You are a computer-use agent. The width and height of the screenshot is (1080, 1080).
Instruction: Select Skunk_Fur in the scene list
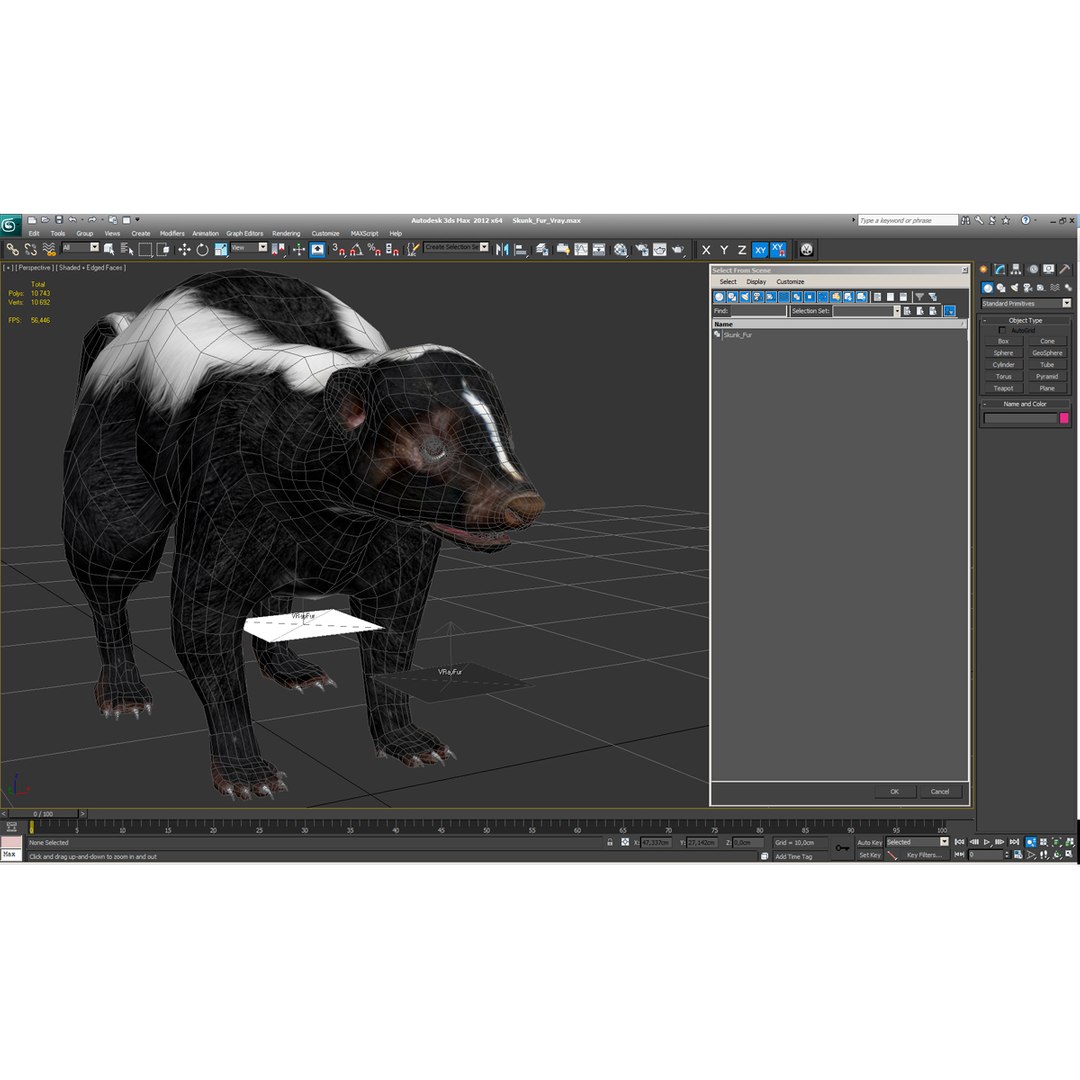(737, 335)
